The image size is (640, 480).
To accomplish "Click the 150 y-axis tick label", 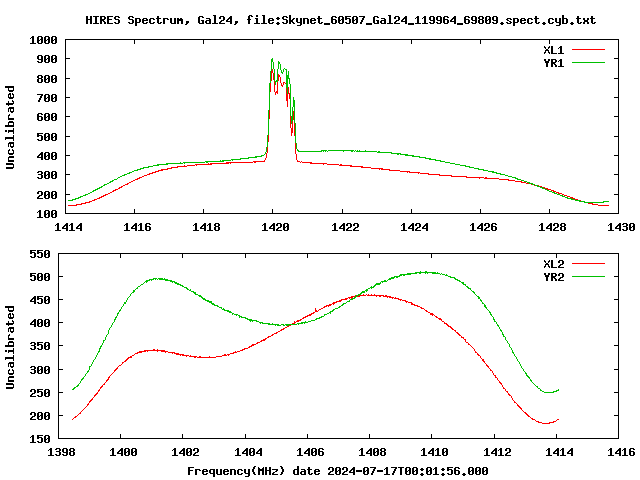I will [40, 439].
